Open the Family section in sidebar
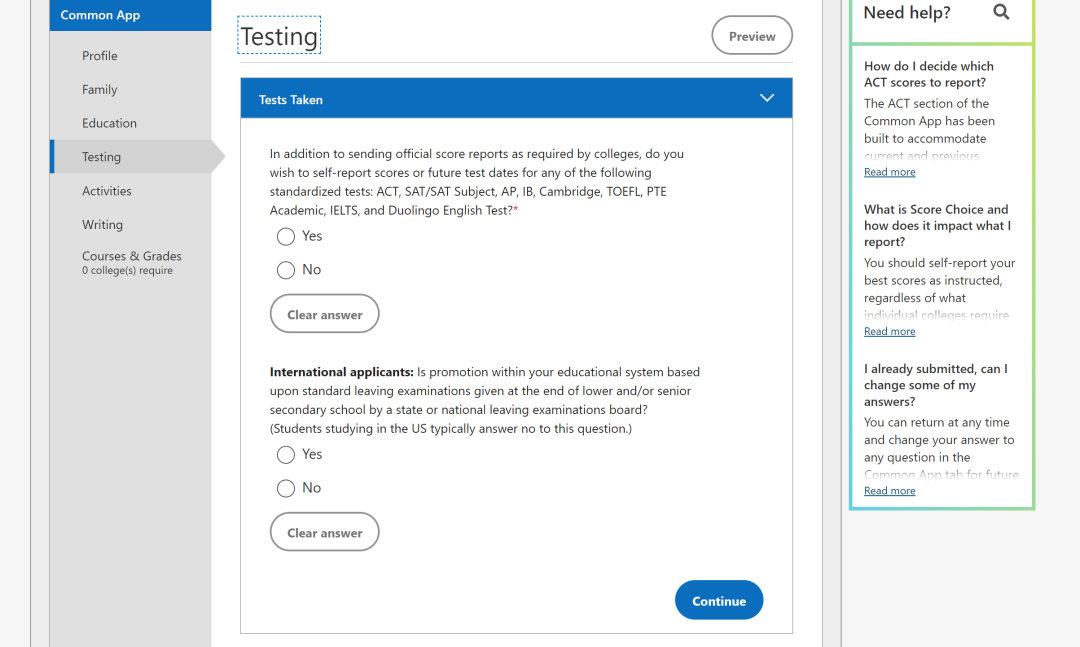1080x647 pixels. click(100, 90)
